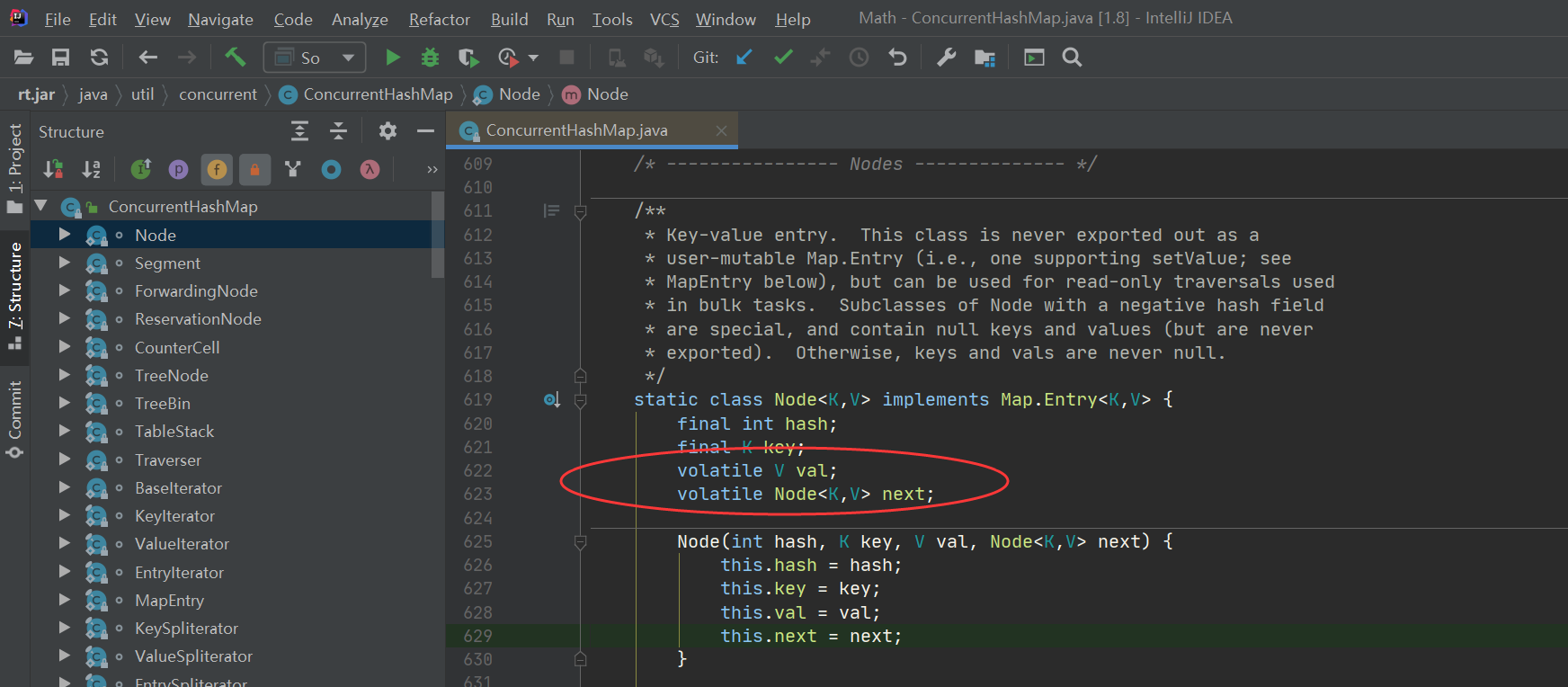Viewport: 1568px width, 687px height.
Task: Start debugging with the bug icon
Action: [x=431, y=58]
